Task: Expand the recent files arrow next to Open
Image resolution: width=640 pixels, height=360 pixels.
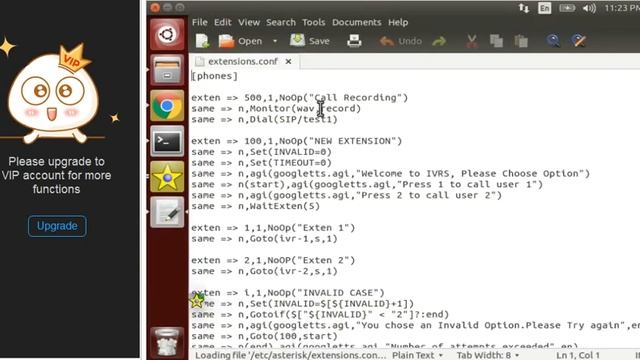Action: [275, 41]
